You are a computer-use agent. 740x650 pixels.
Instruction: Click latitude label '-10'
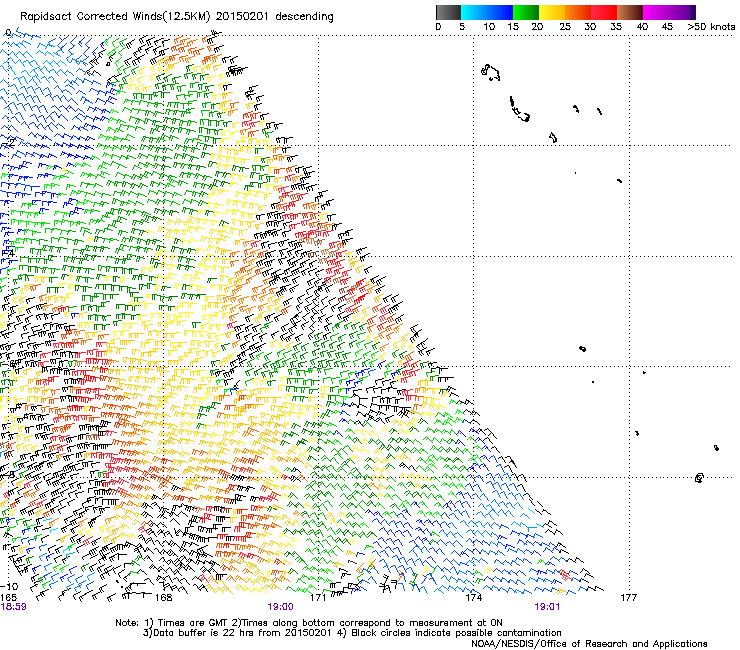pos(9,587)
